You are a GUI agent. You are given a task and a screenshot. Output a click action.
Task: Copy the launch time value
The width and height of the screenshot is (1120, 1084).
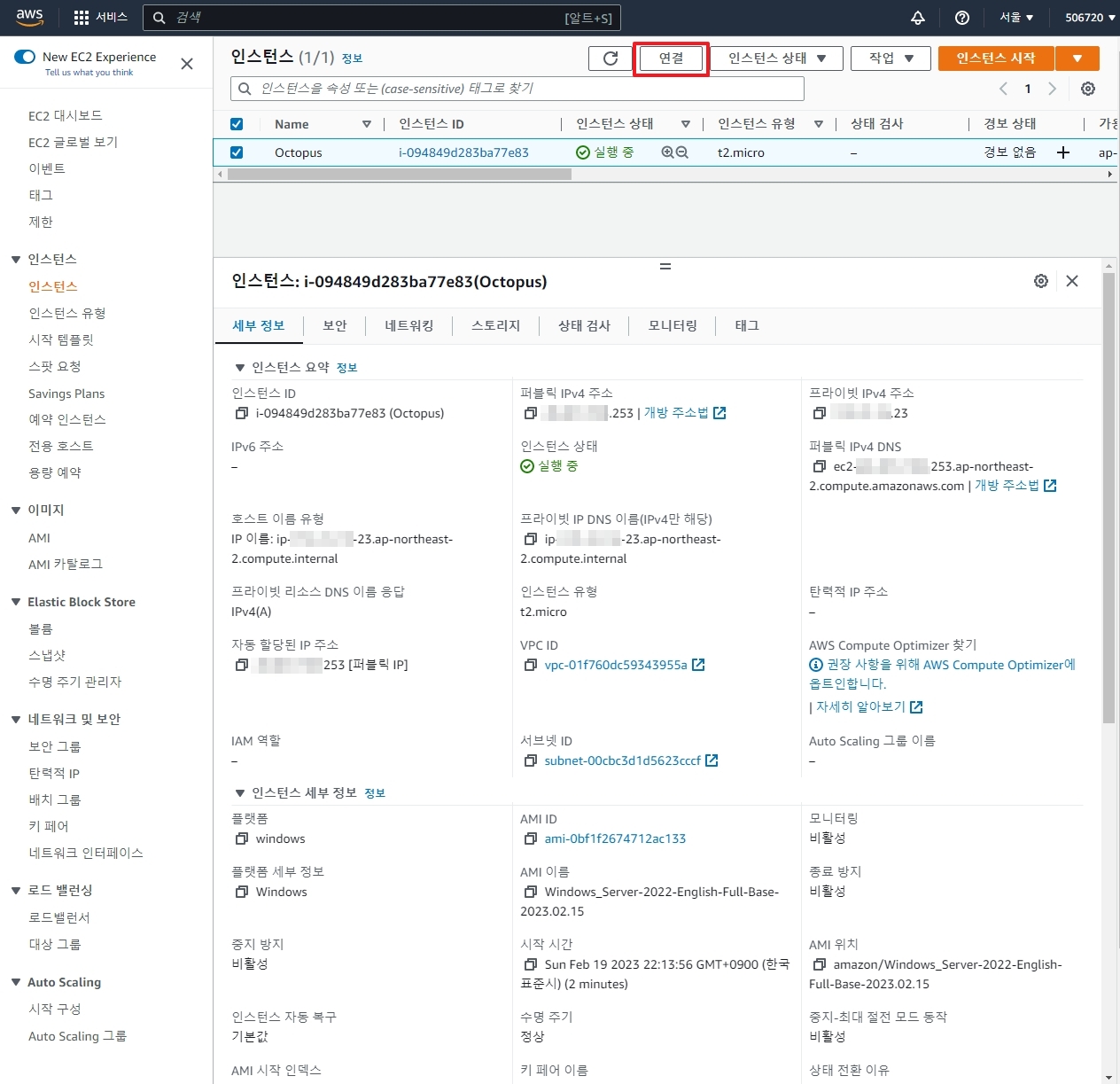coord(530,964)
